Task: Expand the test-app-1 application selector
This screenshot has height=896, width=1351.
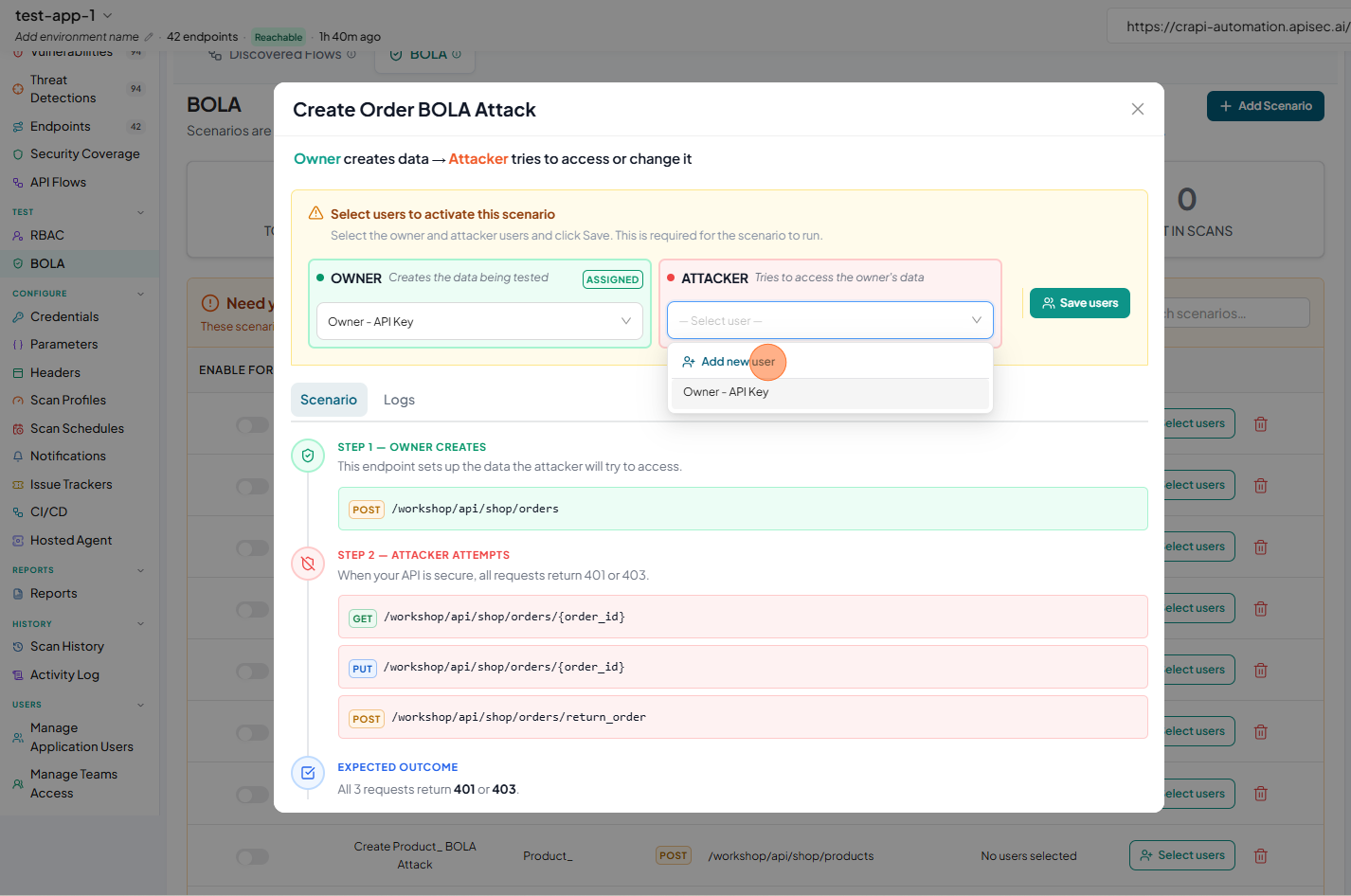Action: (64, 15)
